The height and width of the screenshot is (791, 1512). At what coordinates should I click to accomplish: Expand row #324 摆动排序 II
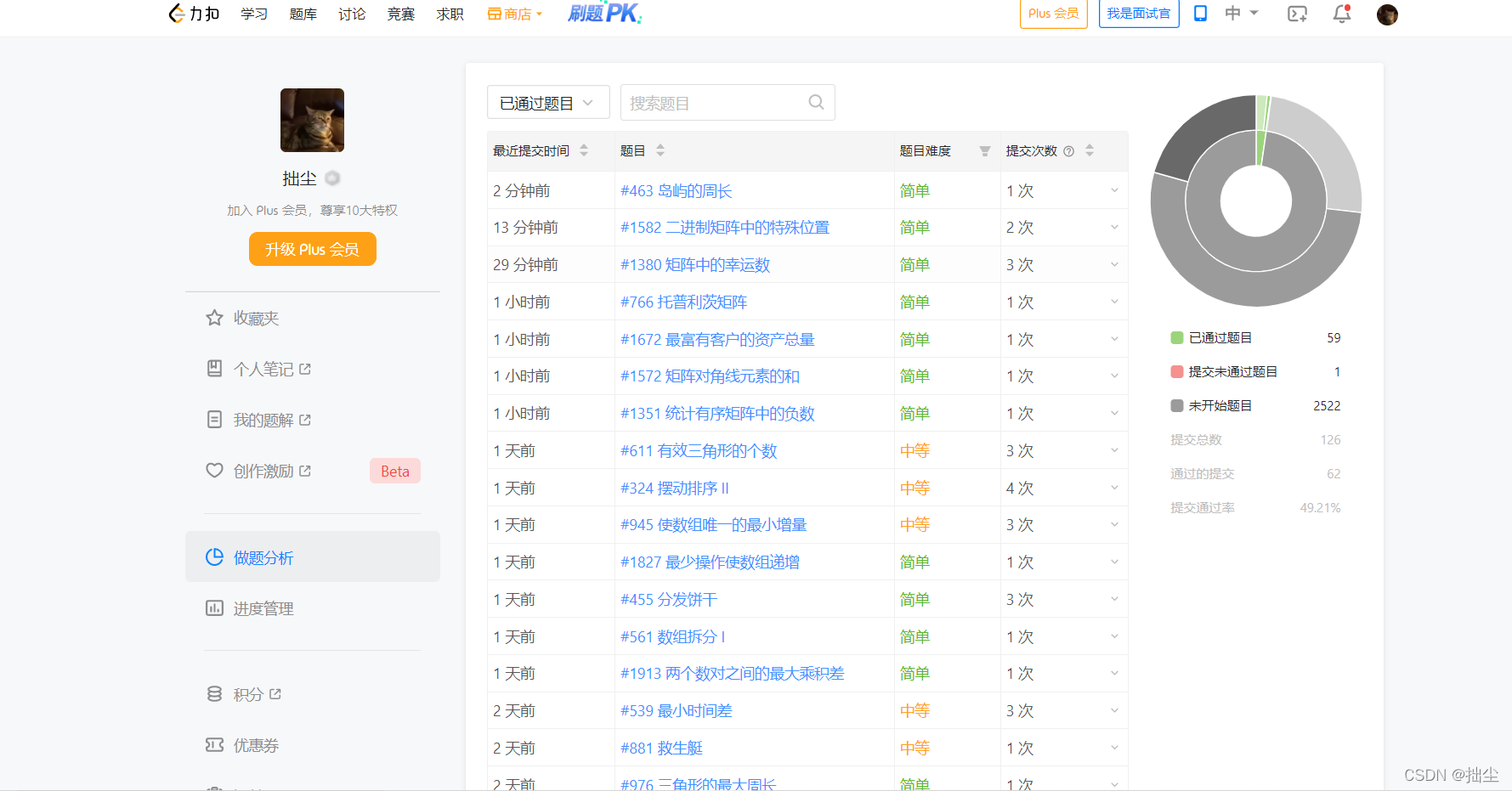point(1114,488)
